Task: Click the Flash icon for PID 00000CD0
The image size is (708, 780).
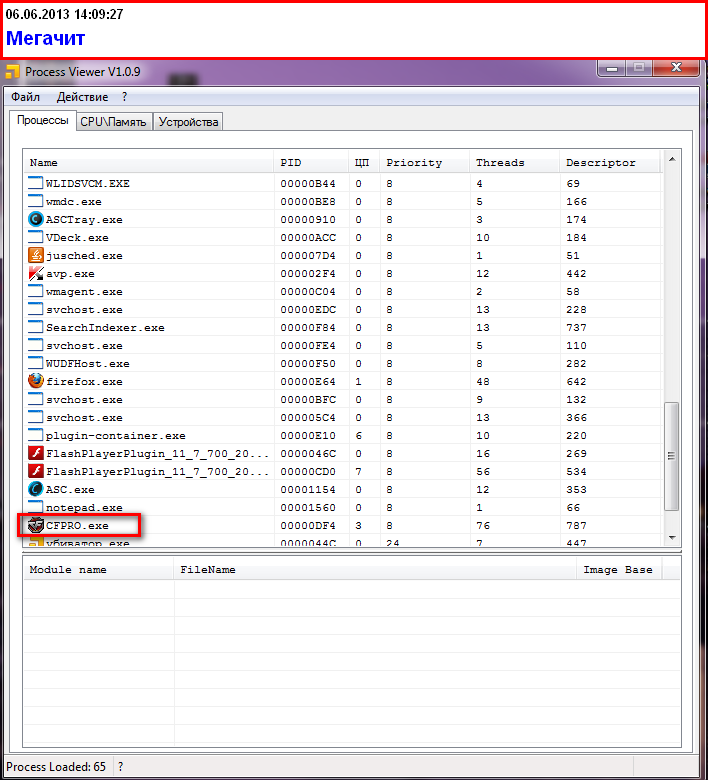Action: pyautogui.click(x=35, y=471)
